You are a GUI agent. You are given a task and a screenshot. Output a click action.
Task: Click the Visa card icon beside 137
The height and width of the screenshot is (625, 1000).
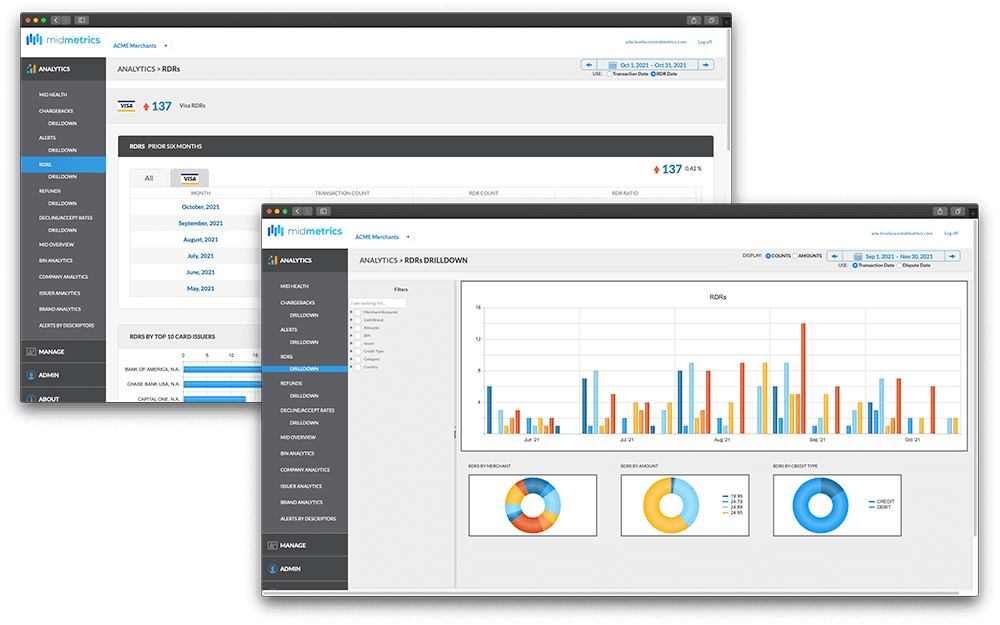click(126, 106)
